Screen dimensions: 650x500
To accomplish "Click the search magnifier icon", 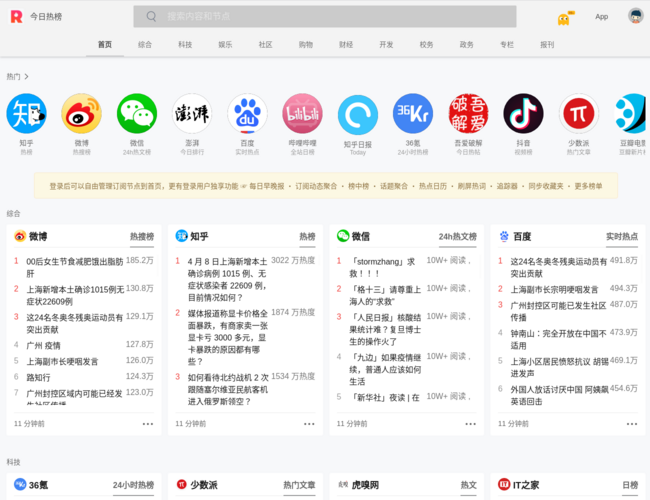I will 151,17.
